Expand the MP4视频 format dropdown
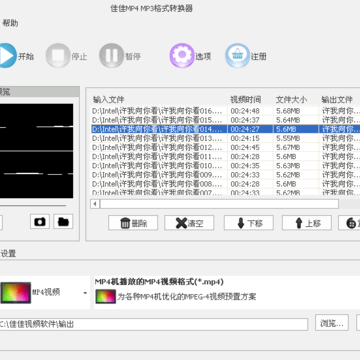 pyautogui.click(x=85, y=293)
